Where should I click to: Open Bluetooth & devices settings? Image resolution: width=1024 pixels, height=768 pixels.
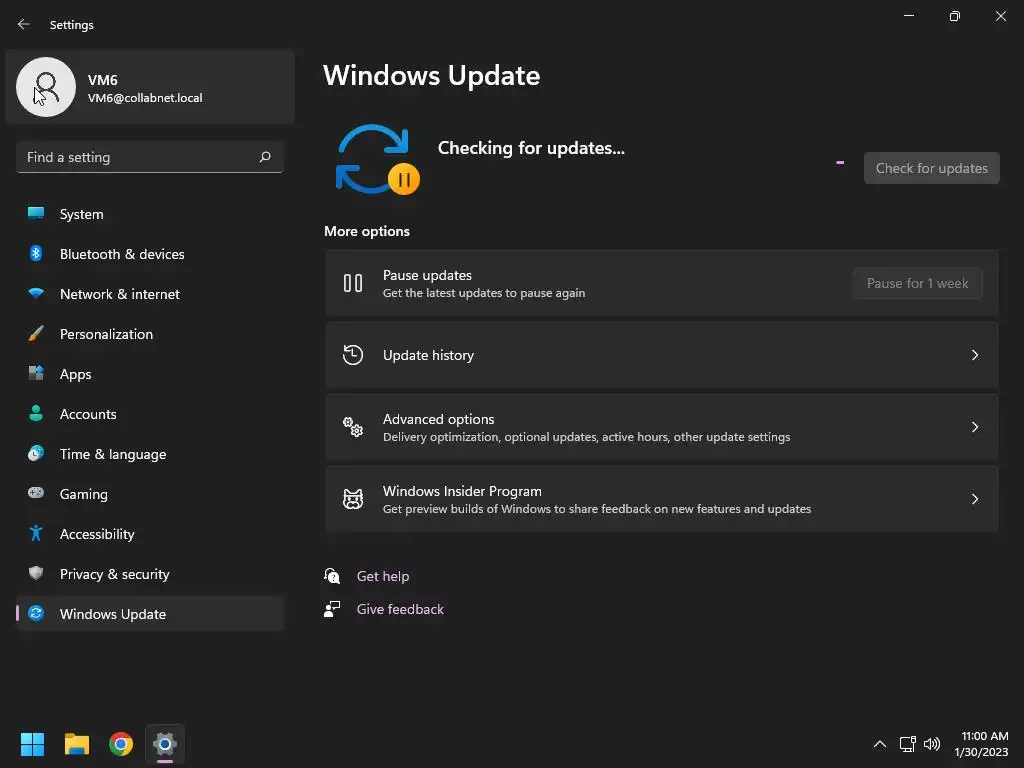[x=150, y=254]
